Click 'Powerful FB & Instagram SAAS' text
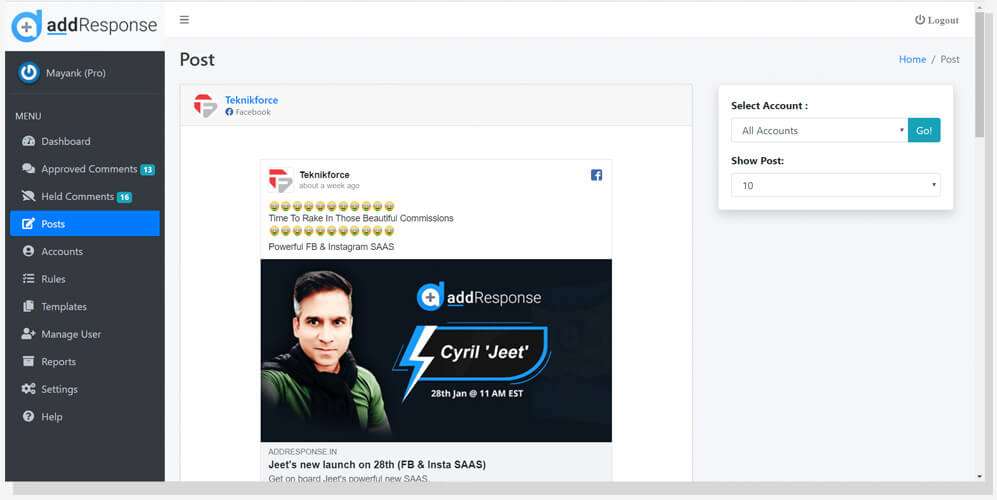Image resolution: width=997 pixels, height=500 pixels. [331, 246]
